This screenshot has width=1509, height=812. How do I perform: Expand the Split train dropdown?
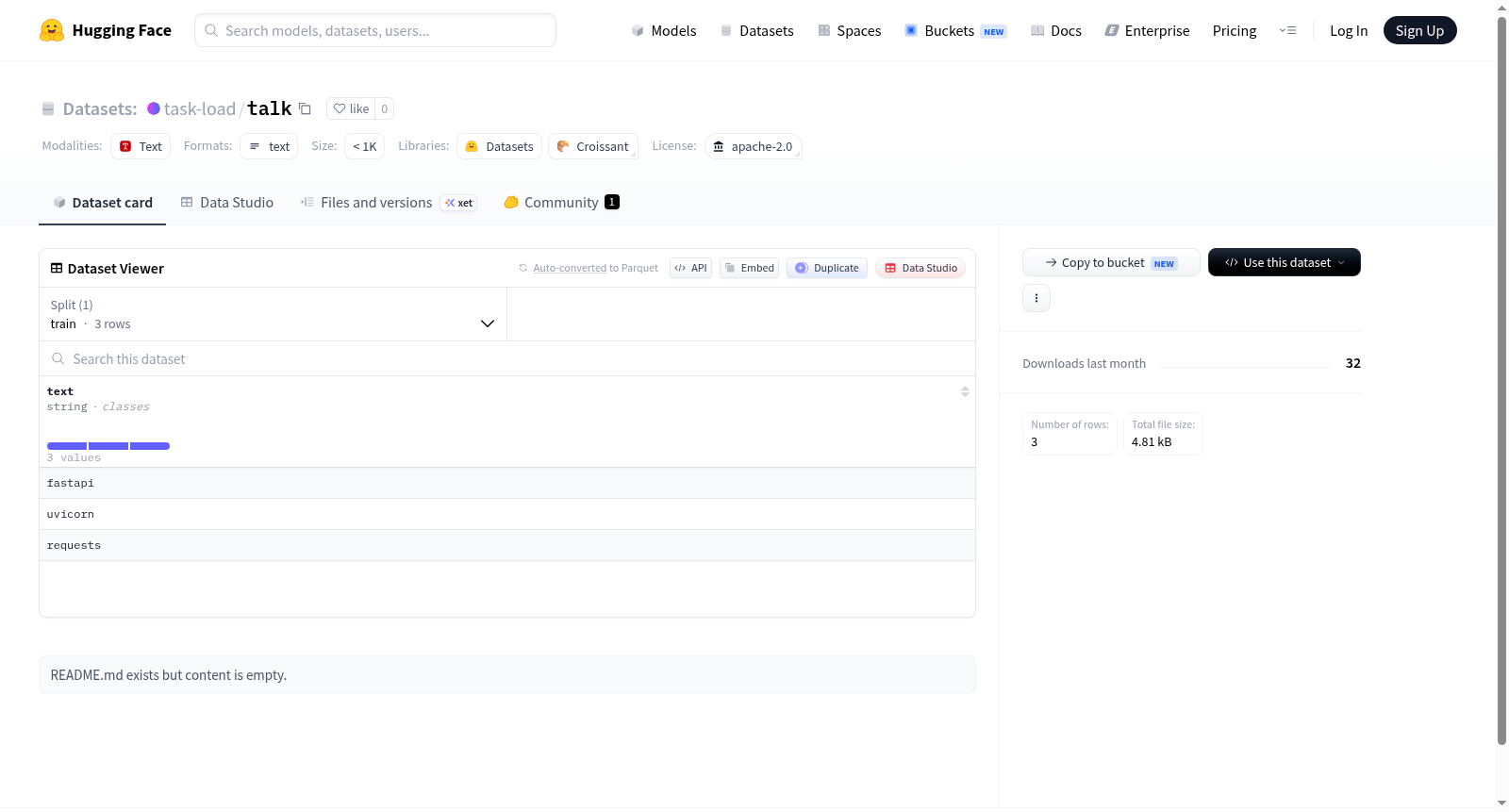coord(273,314)
